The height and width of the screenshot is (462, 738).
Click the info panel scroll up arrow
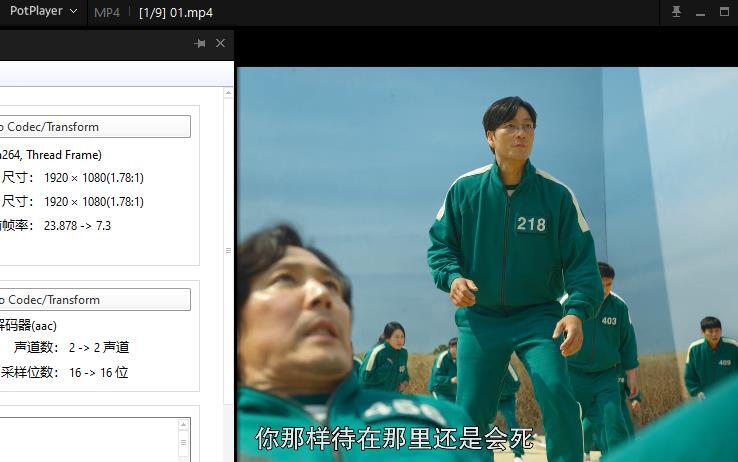coord(228,93)
